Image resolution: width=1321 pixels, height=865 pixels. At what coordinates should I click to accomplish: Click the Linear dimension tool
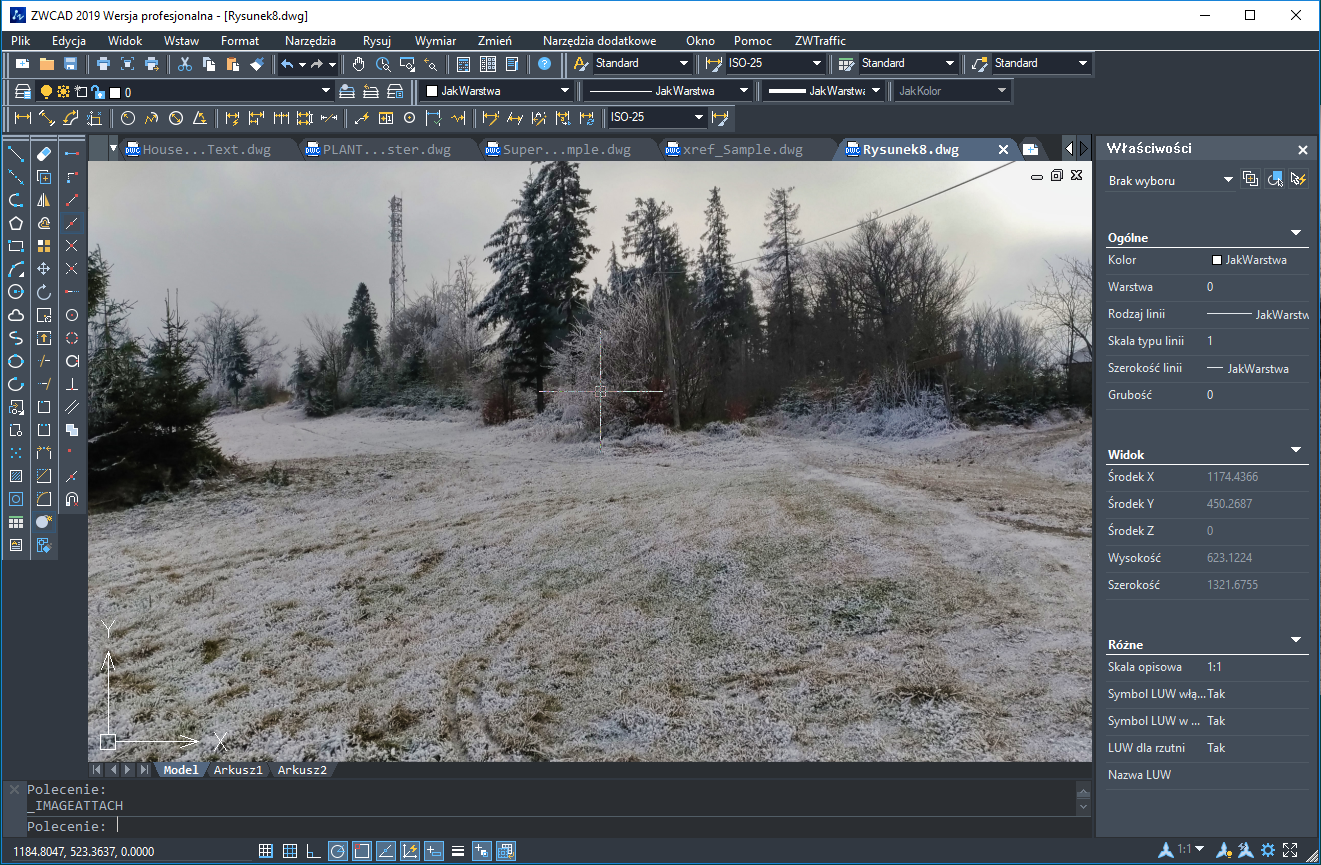point(22,118)
